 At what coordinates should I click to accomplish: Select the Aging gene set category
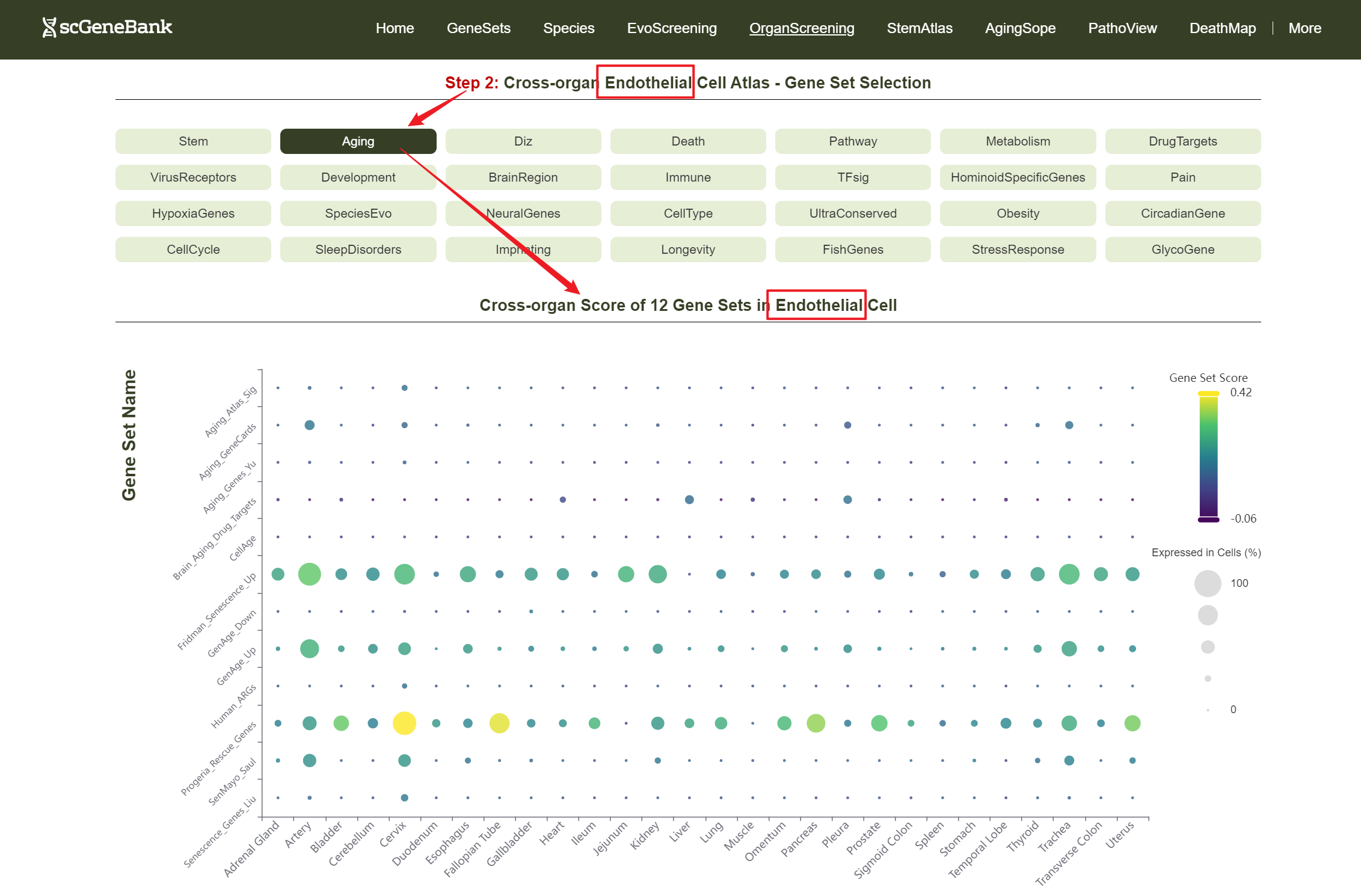point(358,141)
